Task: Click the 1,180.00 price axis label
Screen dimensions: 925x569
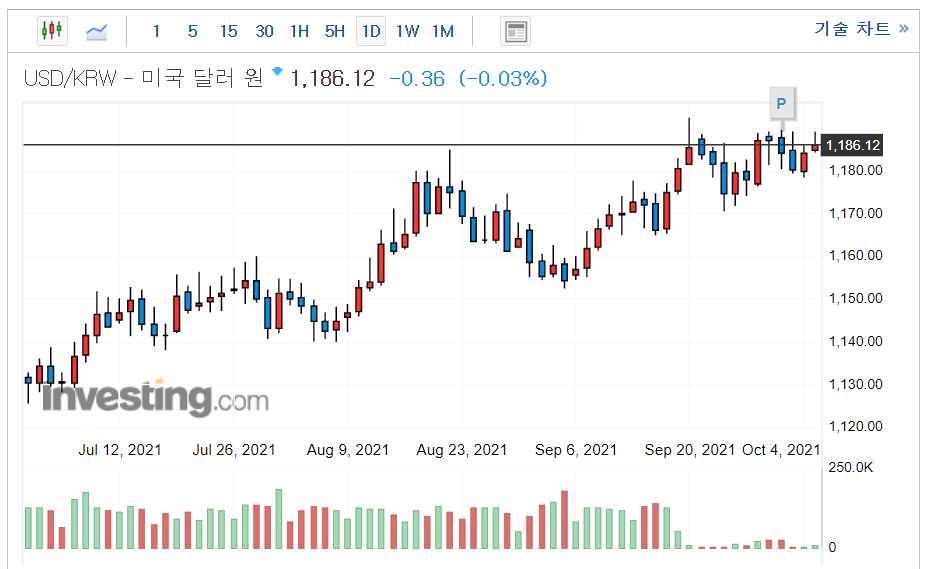Action: 855,170
